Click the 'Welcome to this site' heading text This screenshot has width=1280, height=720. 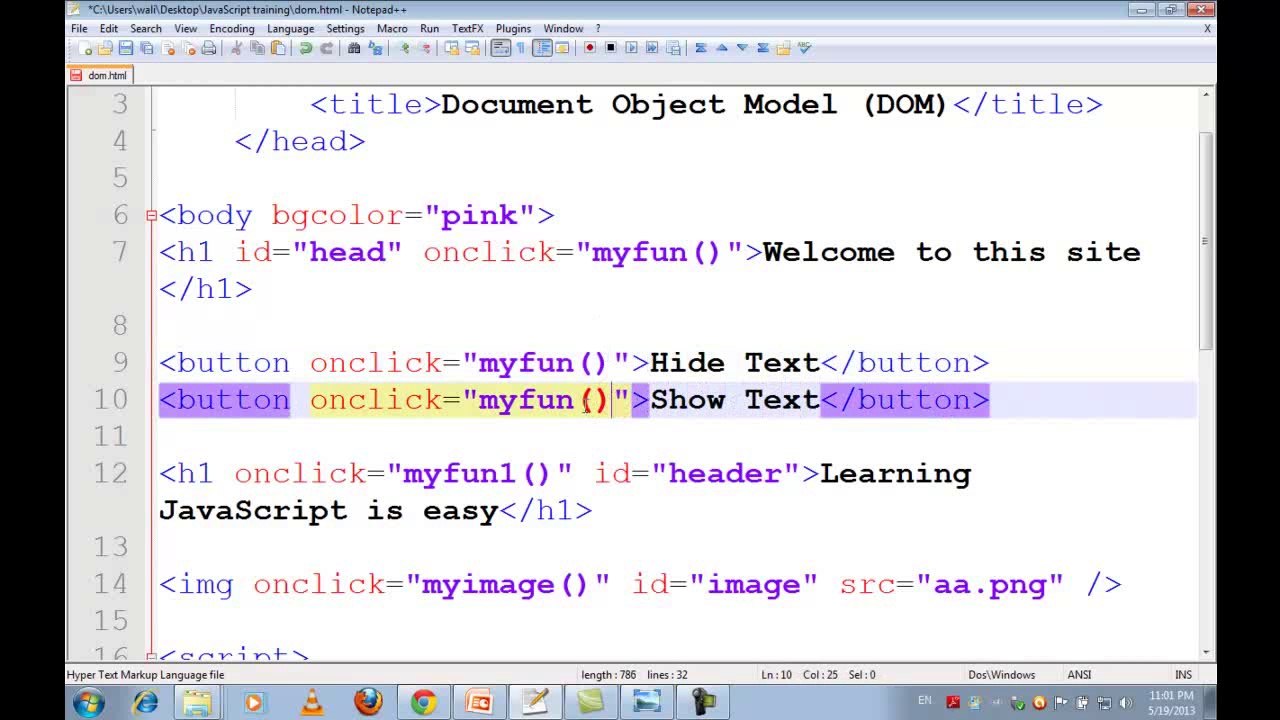click(x=951, y=253)
